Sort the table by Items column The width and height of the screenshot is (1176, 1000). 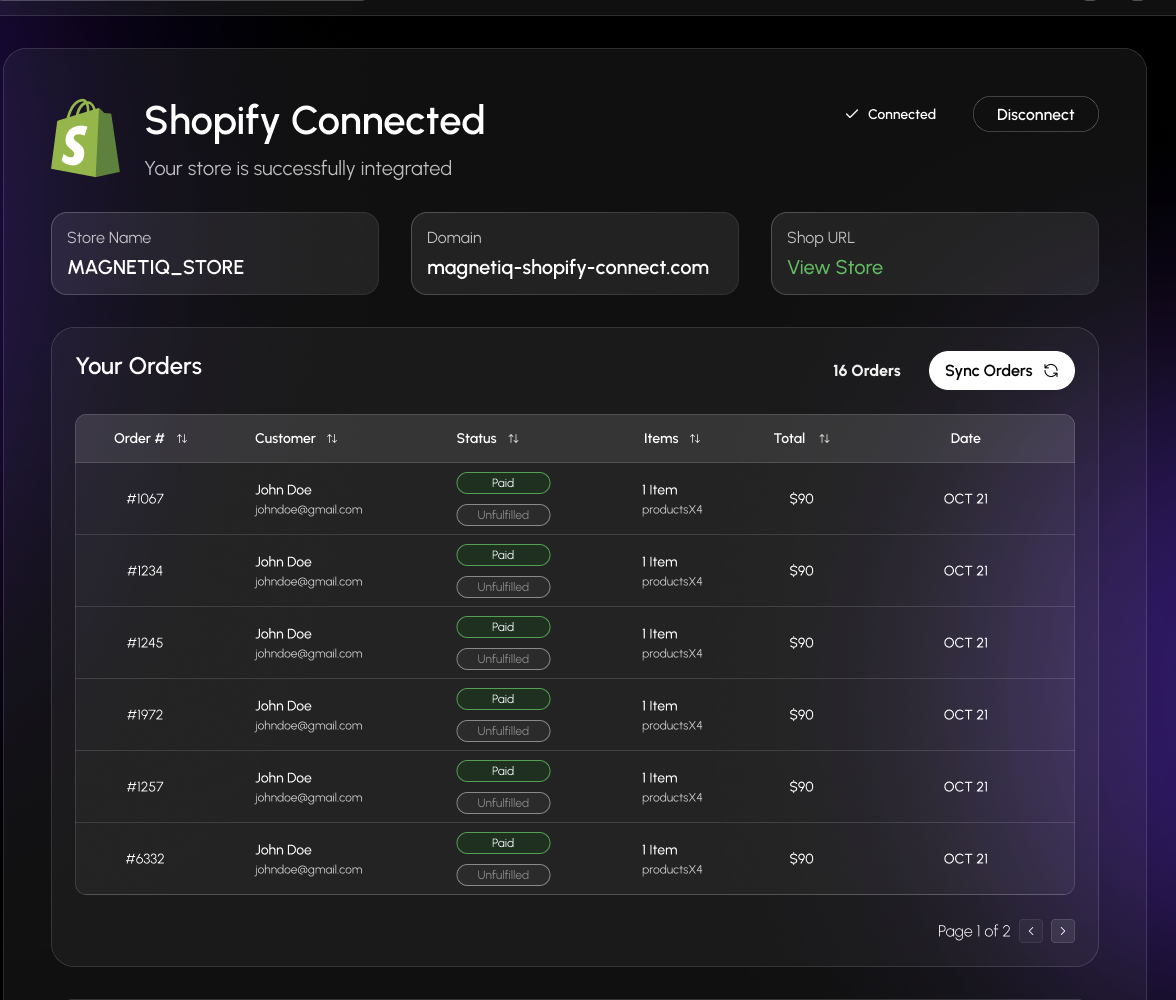pos(695,438)
